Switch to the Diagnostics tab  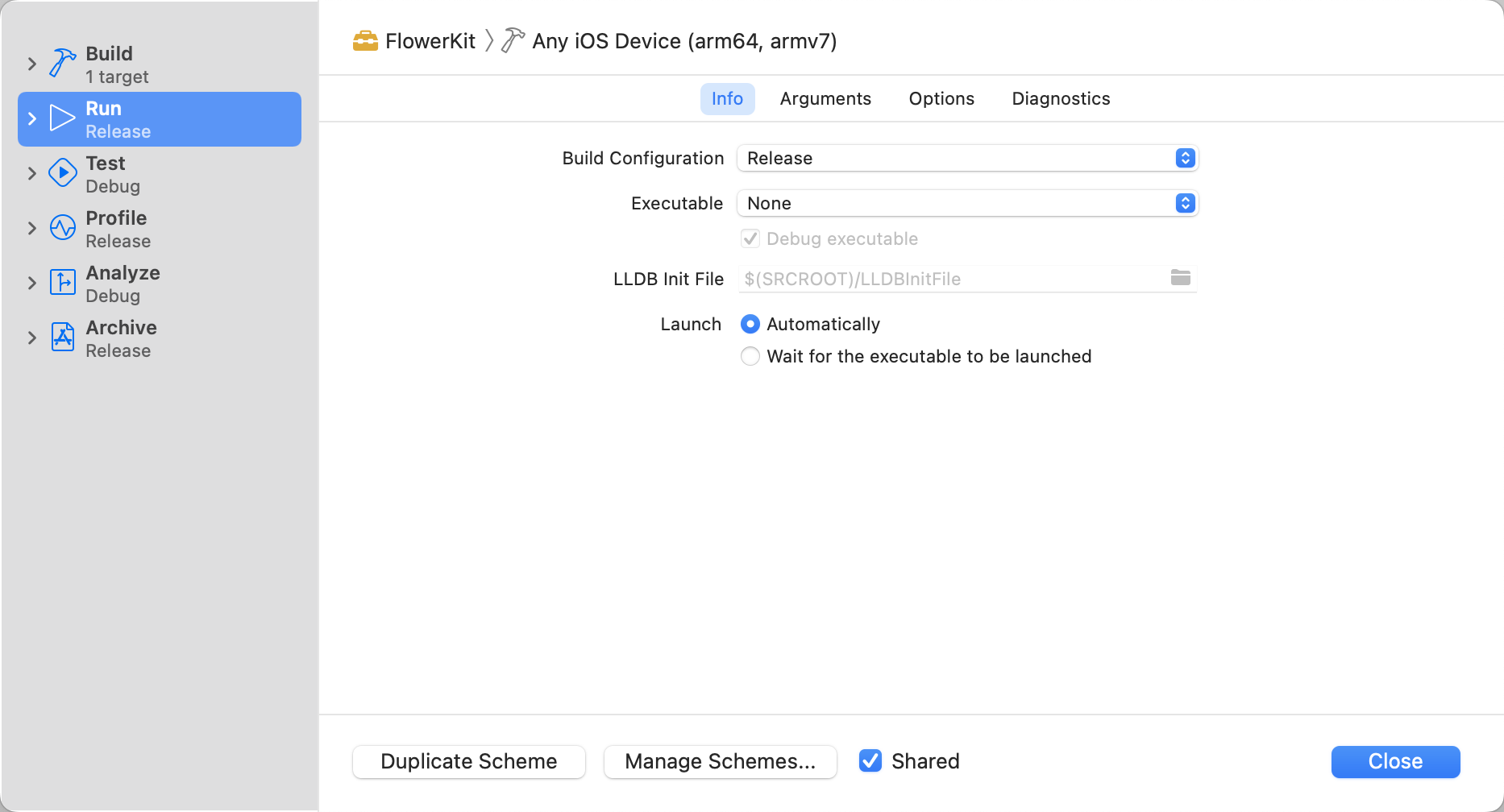pos(1061,98)
